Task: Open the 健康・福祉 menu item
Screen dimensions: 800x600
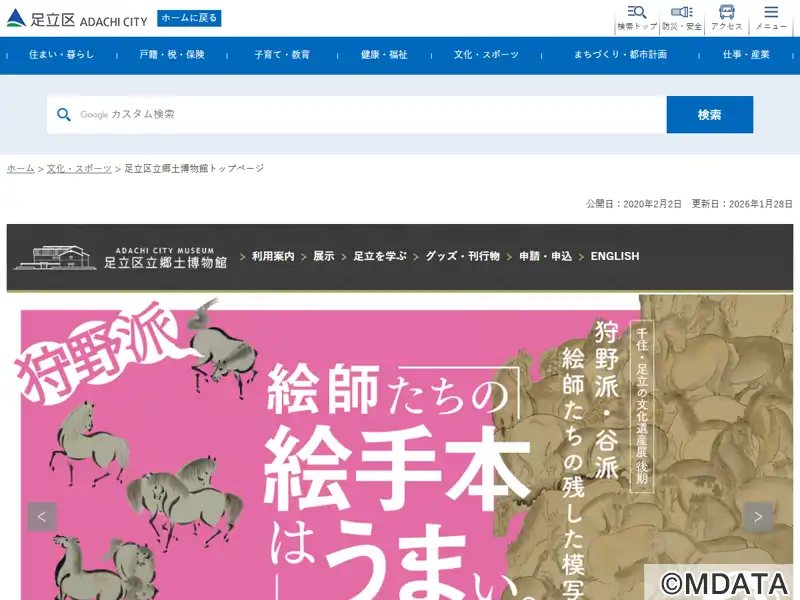Action: (384, 55)
